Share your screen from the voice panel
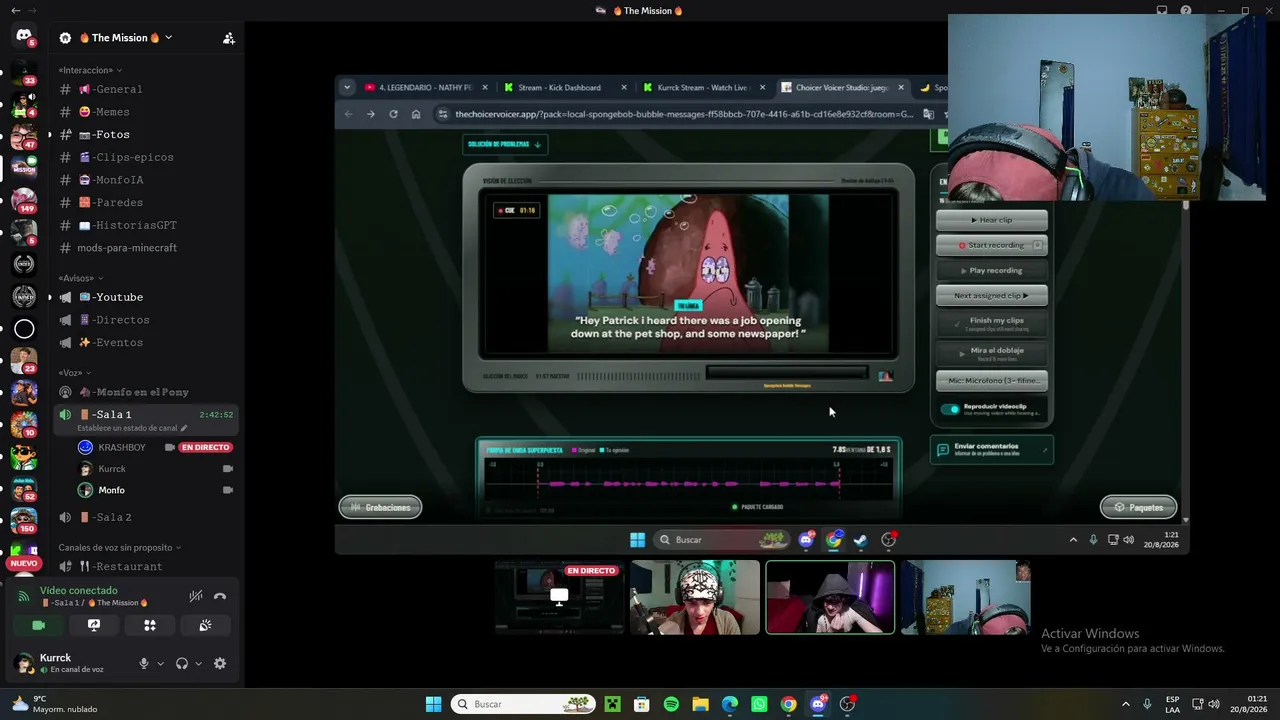The width and height of the screenshot is (1280, 720). pyautogui.click(x=94, y=625)
